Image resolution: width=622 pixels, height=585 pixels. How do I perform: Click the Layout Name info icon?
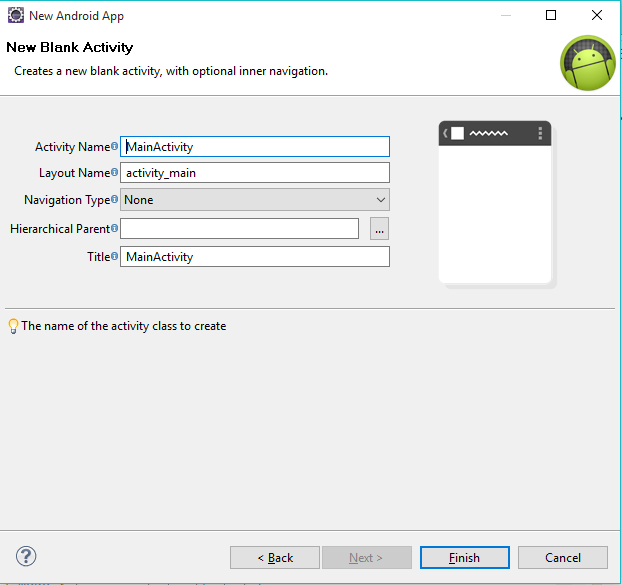coord(114,172)
